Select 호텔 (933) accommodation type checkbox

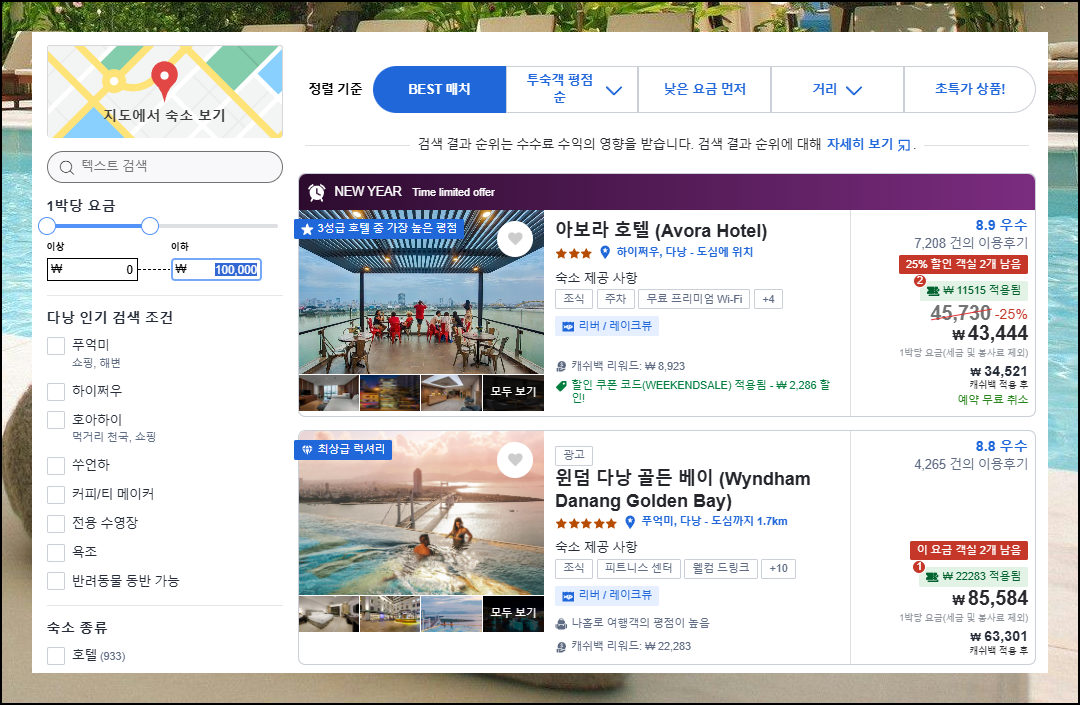(x=56, y=655)
